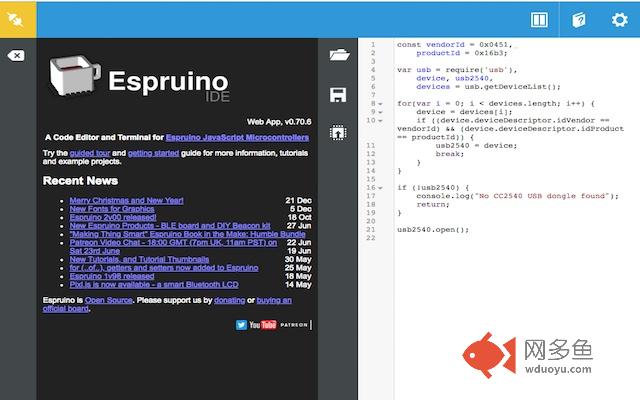Click the for loop code line
Screen dimensions: 640x400
point(496,104)
